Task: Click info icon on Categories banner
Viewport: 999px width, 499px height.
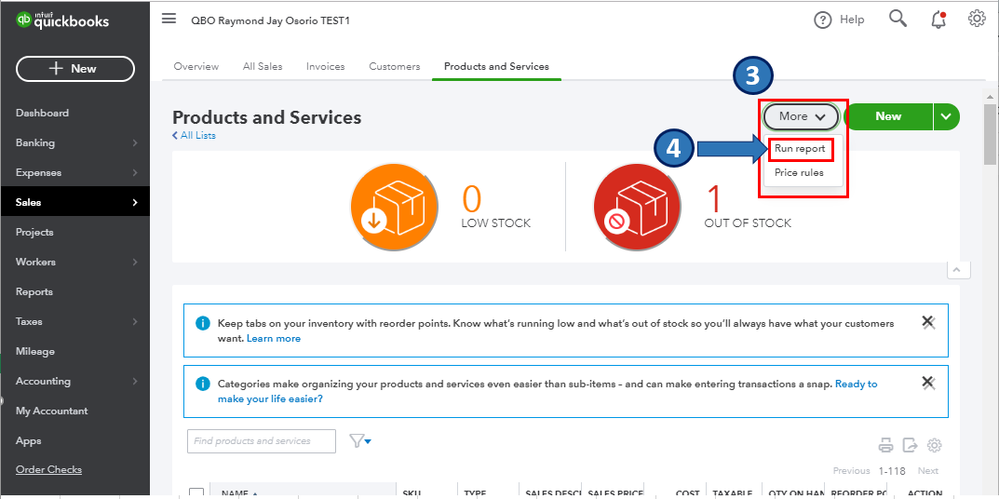Action: click(x=203, y=384)
